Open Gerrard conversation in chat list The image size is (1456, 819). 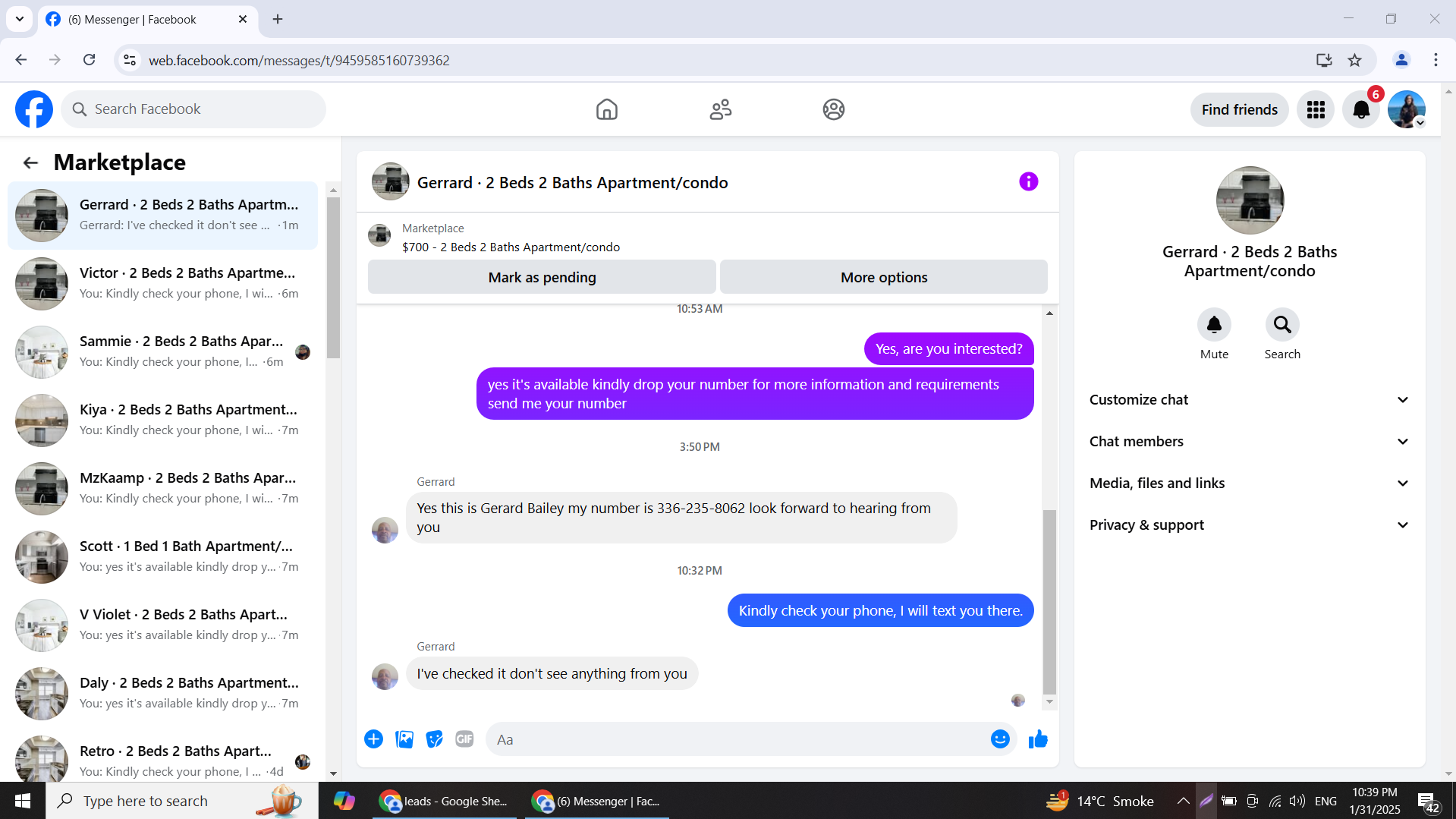(x=162, y=216)
